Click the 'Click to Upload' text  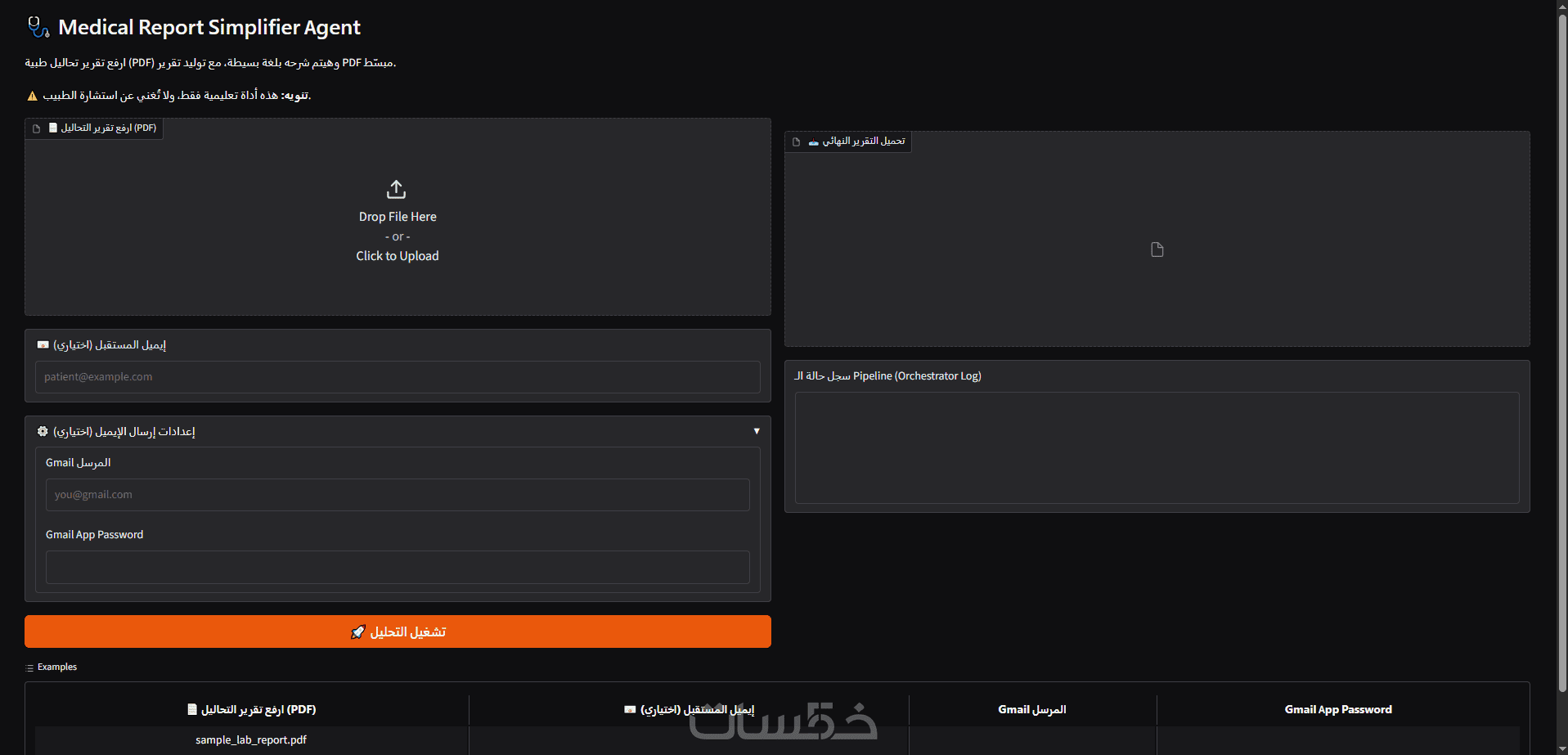398,256
